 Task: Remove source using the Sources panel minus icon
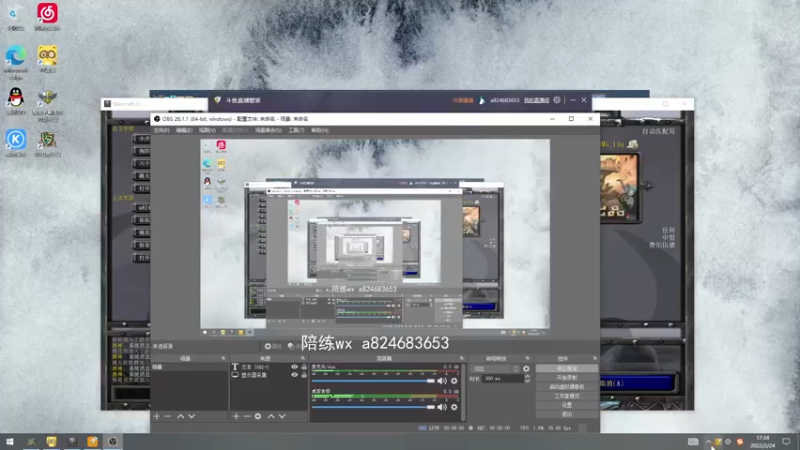coord(247,416)
